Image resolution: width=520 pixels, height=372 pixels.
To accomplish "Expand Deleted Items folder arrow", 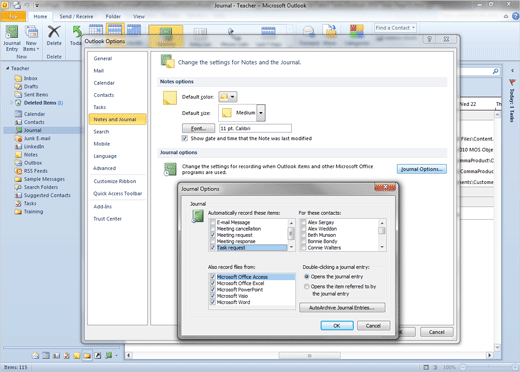I will 11,103.
